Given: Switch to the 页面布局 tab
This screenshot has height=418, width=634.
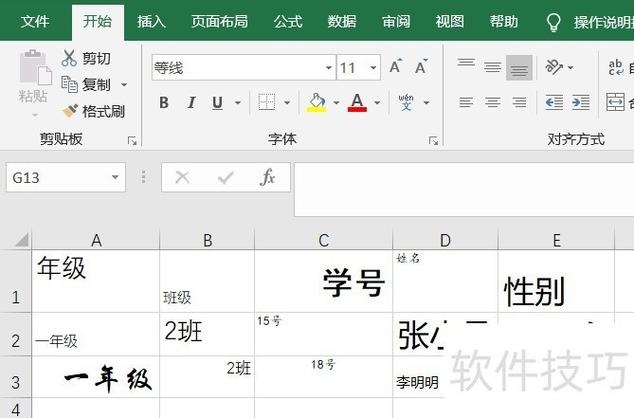Looking at the screenshot, I should [220, 21].
